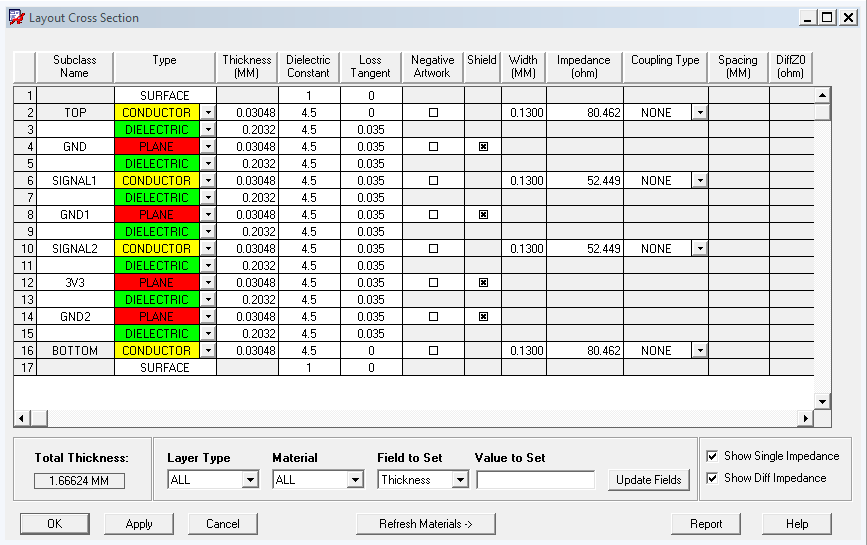Viewport: 867px width, 545px height.
Task: Open Type dropdown for BOTTOM conductor row
Action: [208, 350]
